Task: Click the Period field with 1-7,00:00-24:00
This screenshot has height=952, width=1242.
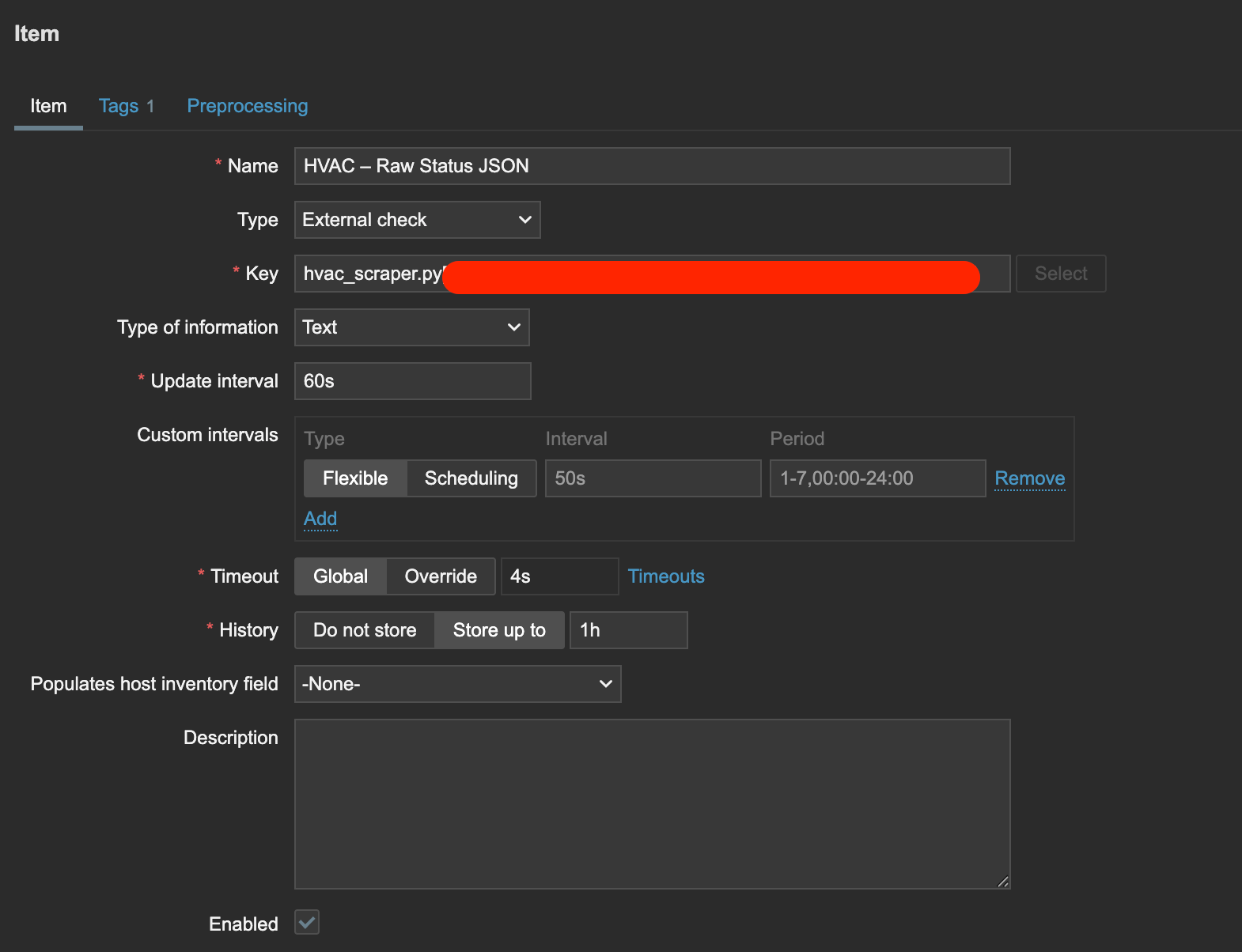Action: (877, 478)
